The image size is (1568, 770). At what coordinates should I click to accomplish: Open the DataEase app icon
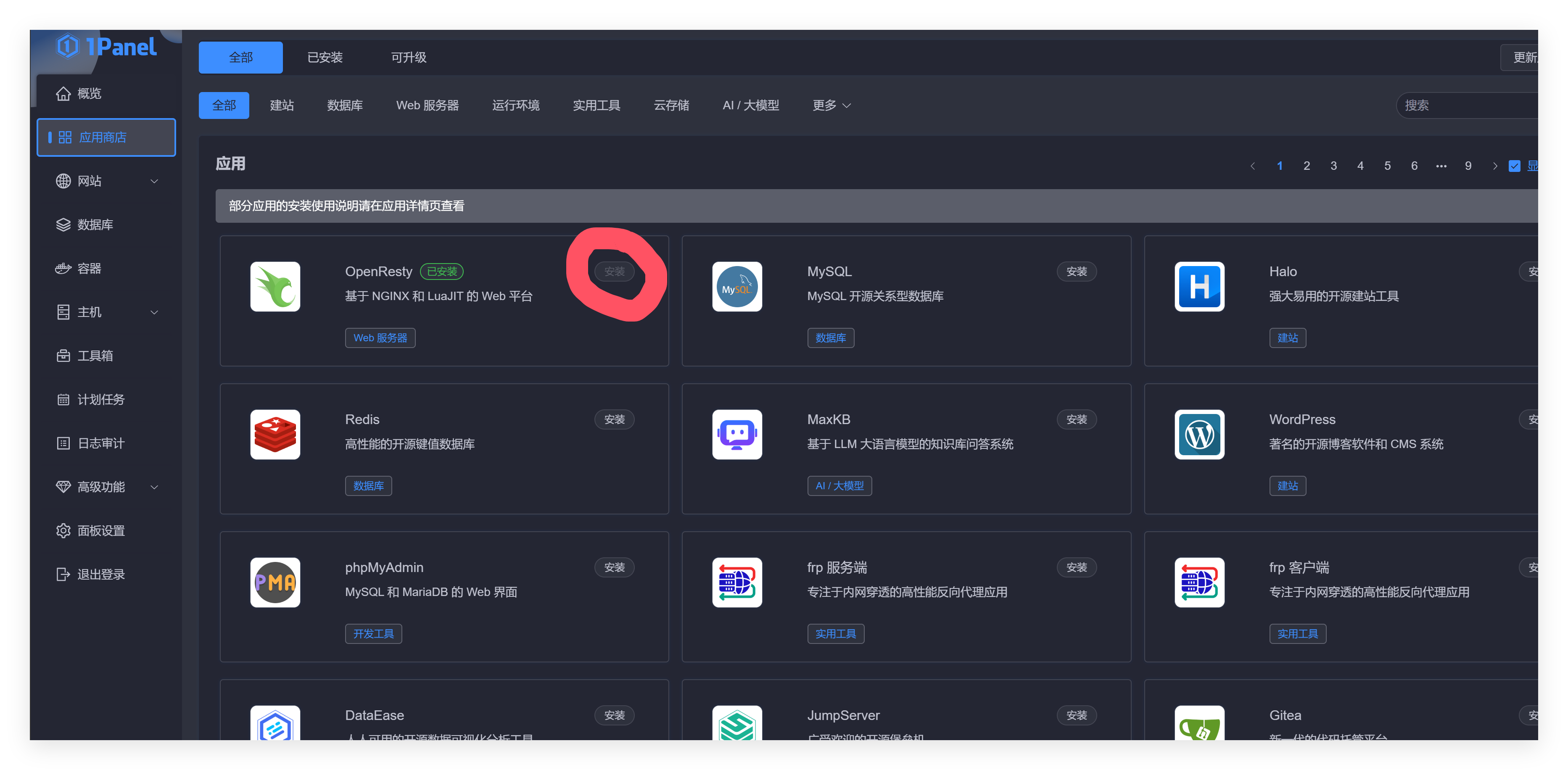click(275, 723)
